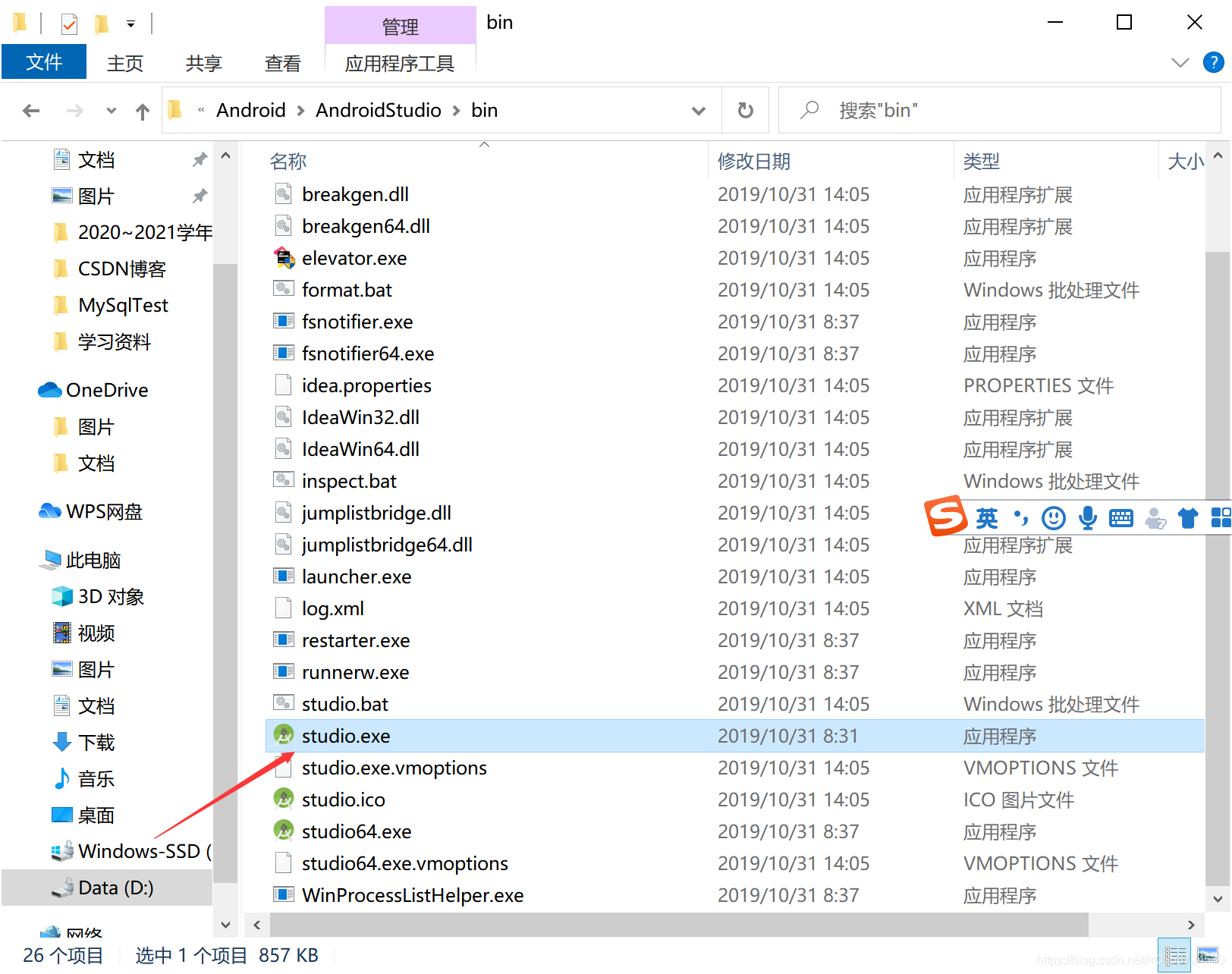Select Data (D:) drive in sidebar
The width and height of the screenshot is (1232, 974).
pos(107,888)
